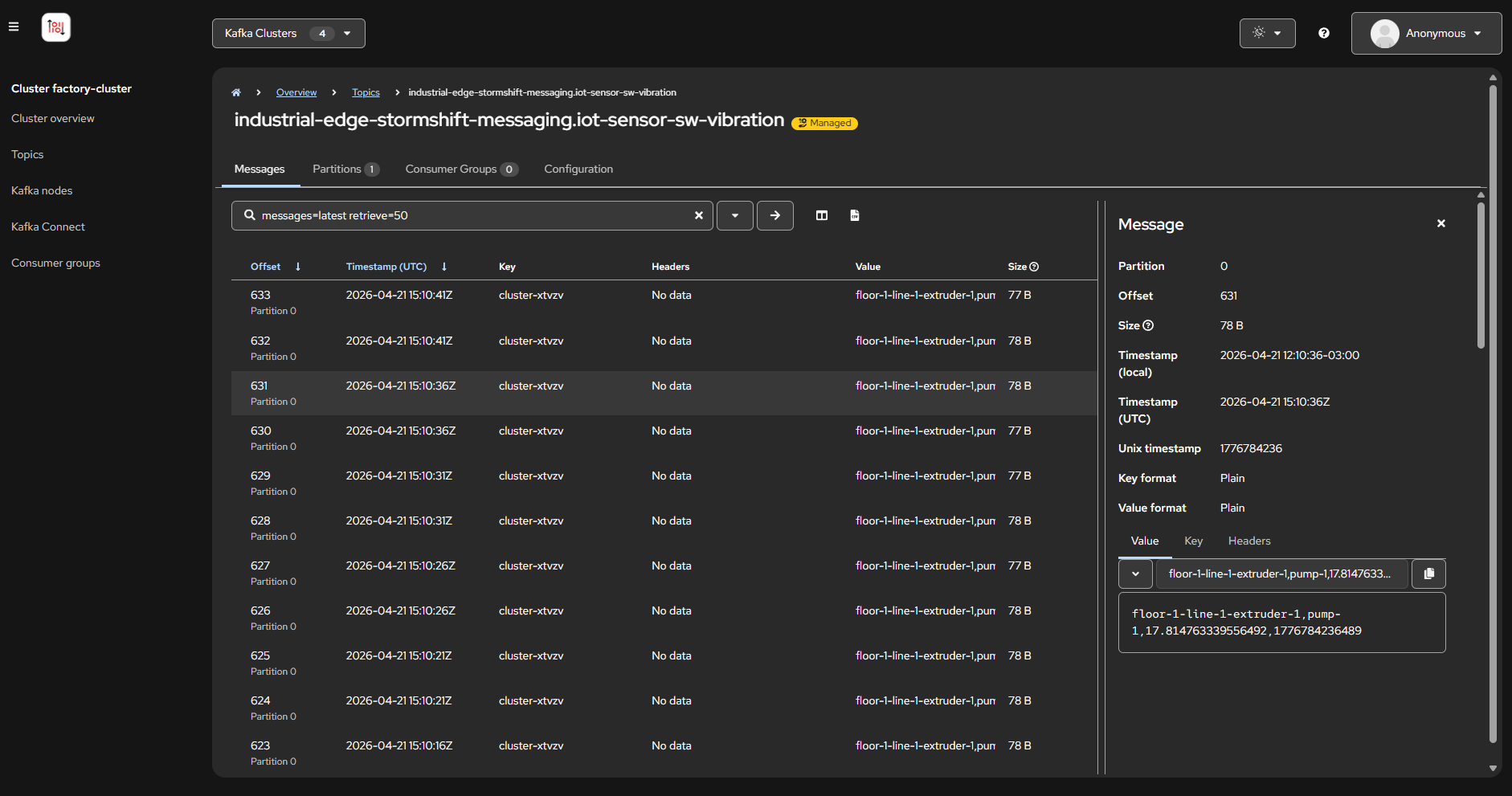The height and width of the screenshot is (796, 1512).
Task: Click the Message panel scrollbar
Action: (x=1481, y=275)
